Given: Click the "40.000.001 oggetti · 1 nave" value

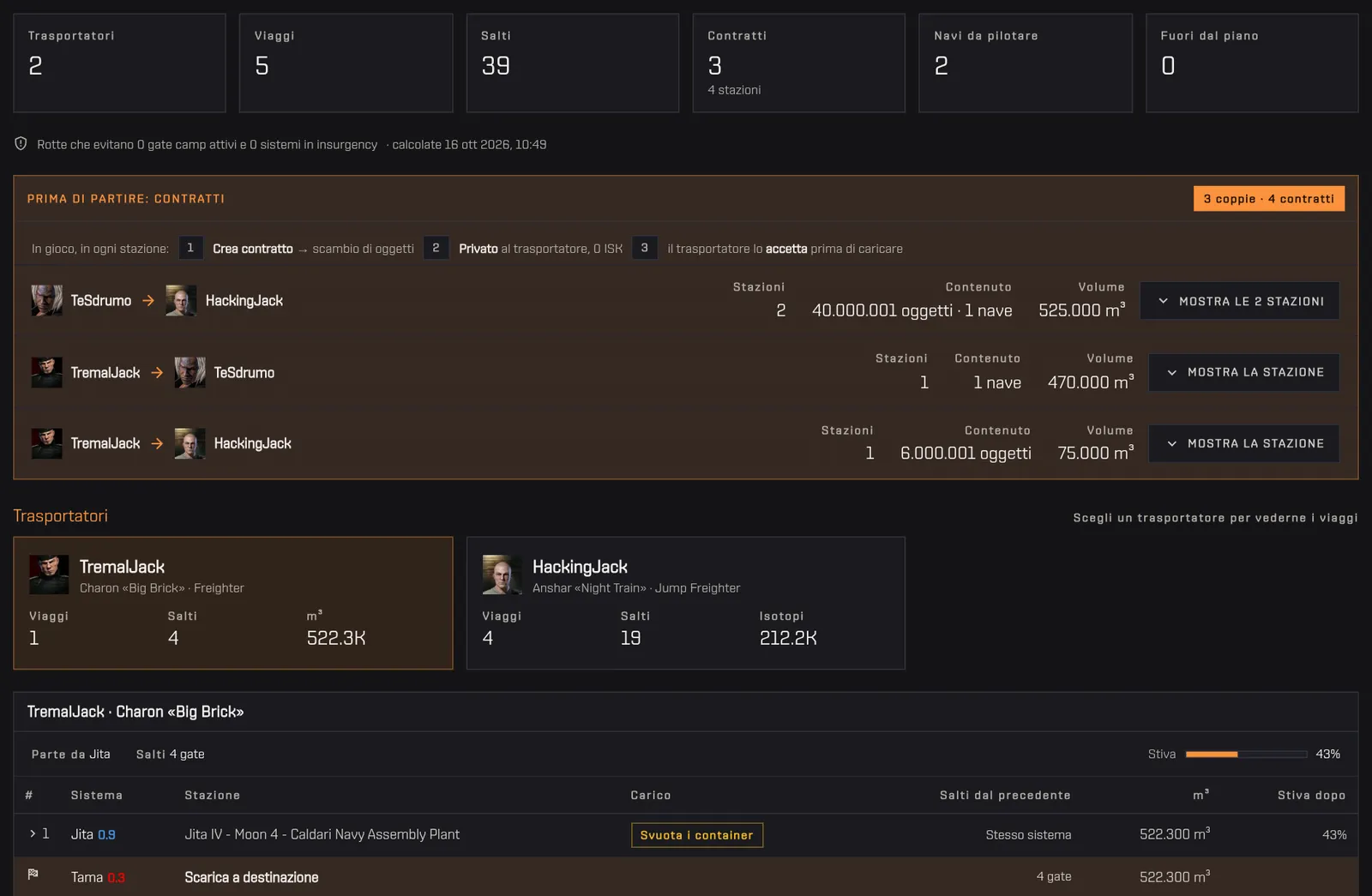Looking at the screenshot, I should point(912,310).
